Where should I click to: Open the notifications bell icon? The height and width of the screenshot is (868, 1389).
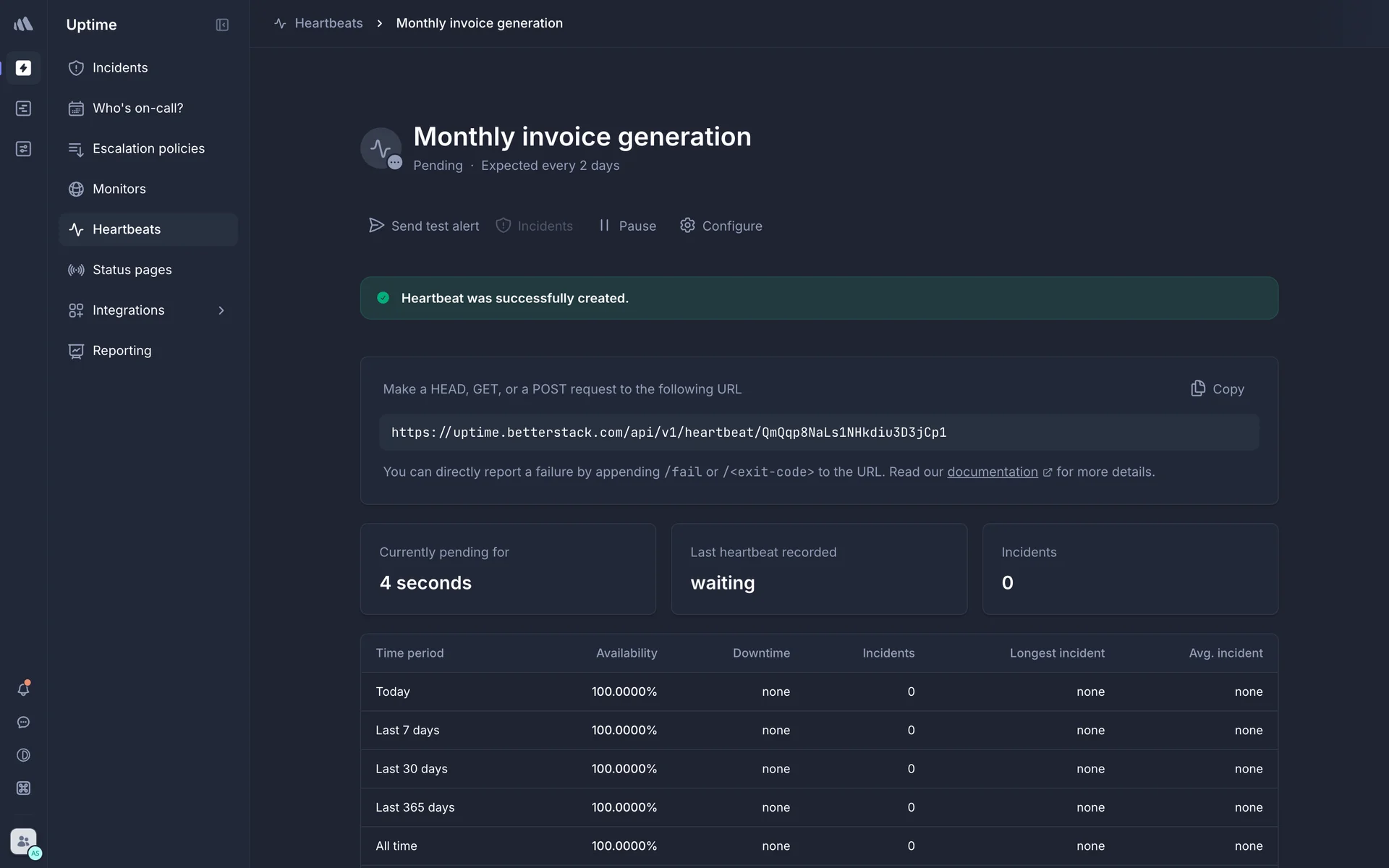[x=23, y=689]
